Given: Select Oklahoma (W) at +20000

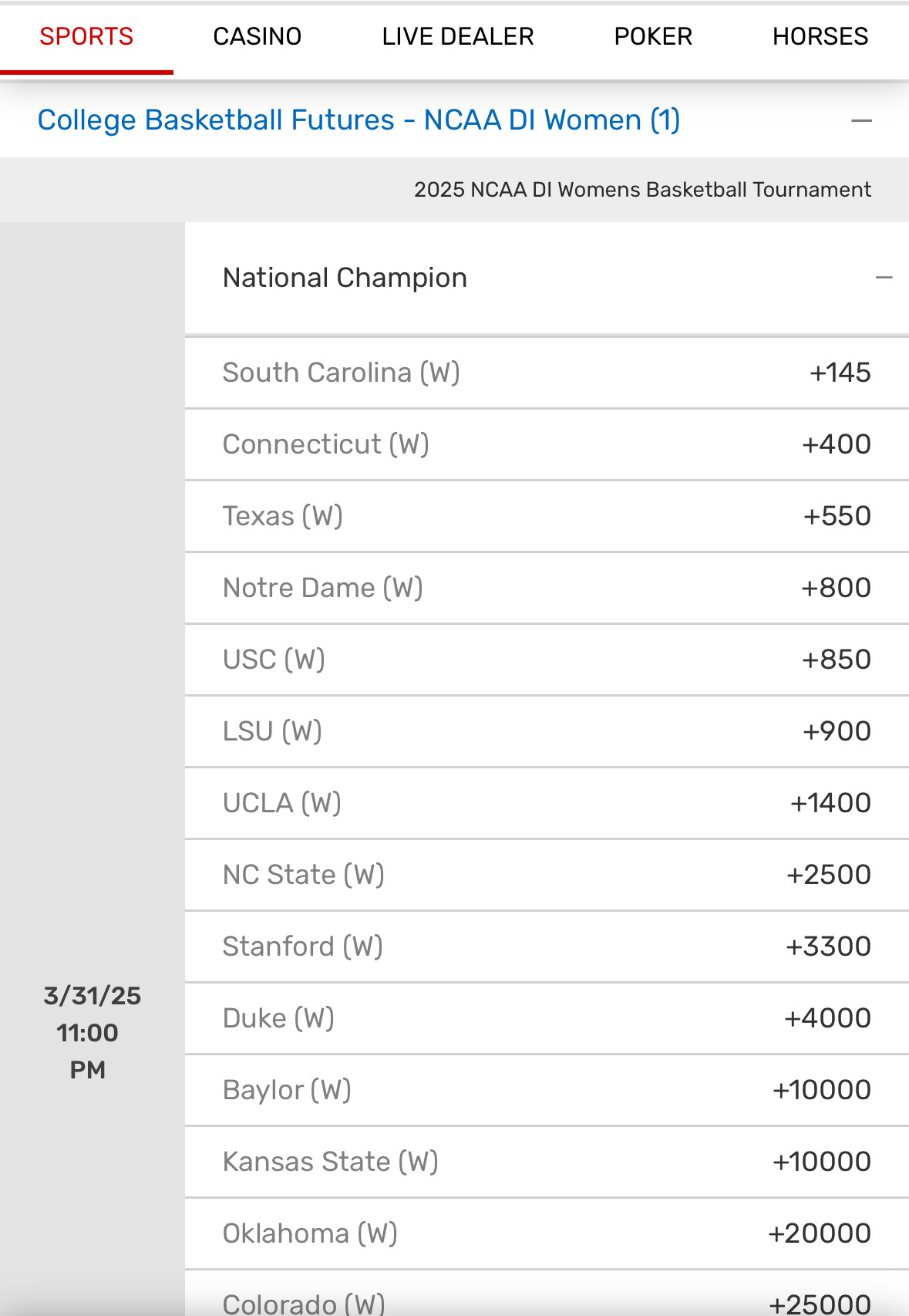Looking at the screenshot, I should (820, 1233).
